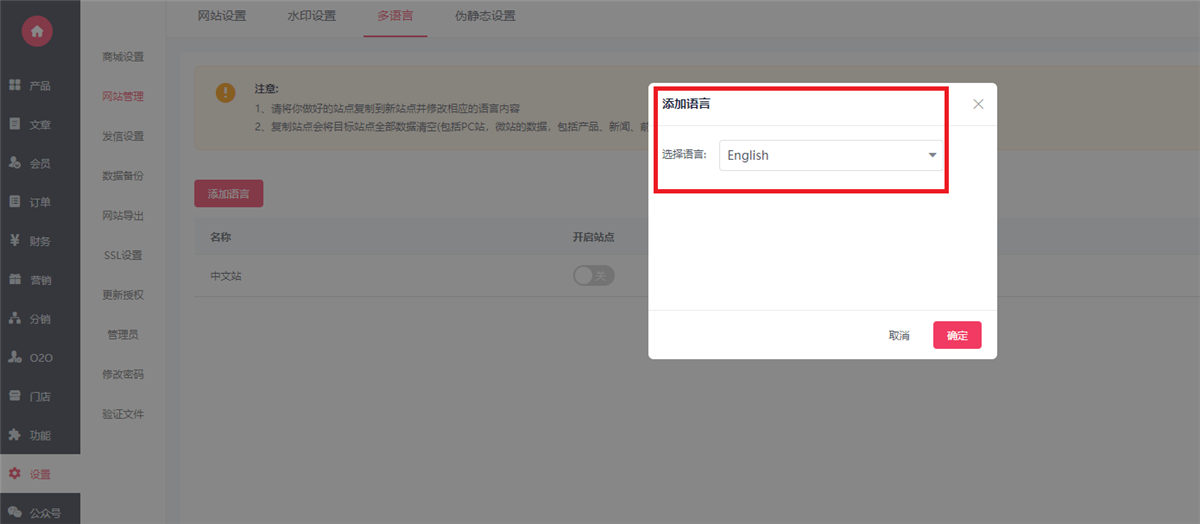This screenshot has width=1200, height=524.
Task: Select the 多语言 tab
Action: click(395, 16)
